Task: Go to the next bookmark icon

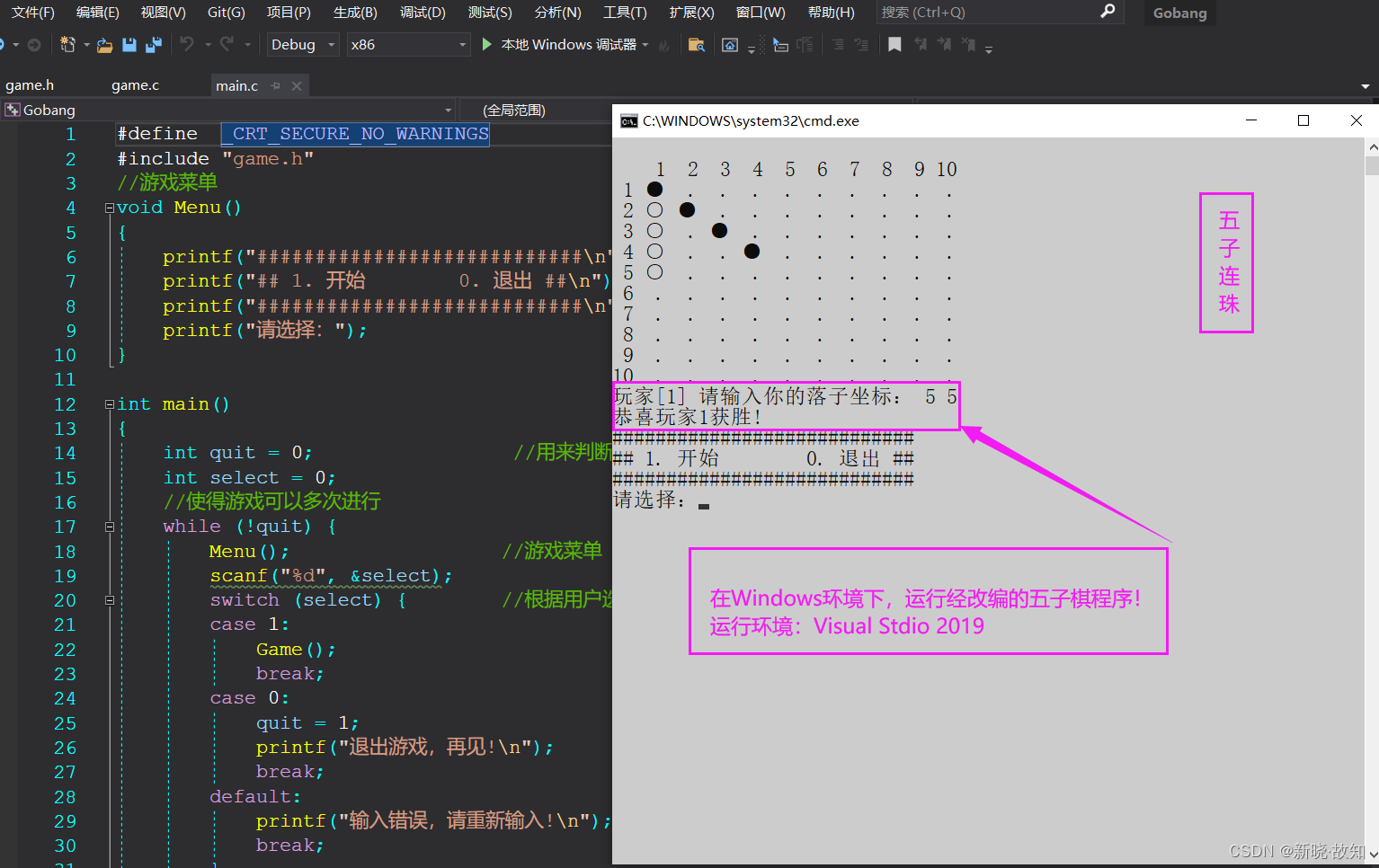Action: (944, 44)
